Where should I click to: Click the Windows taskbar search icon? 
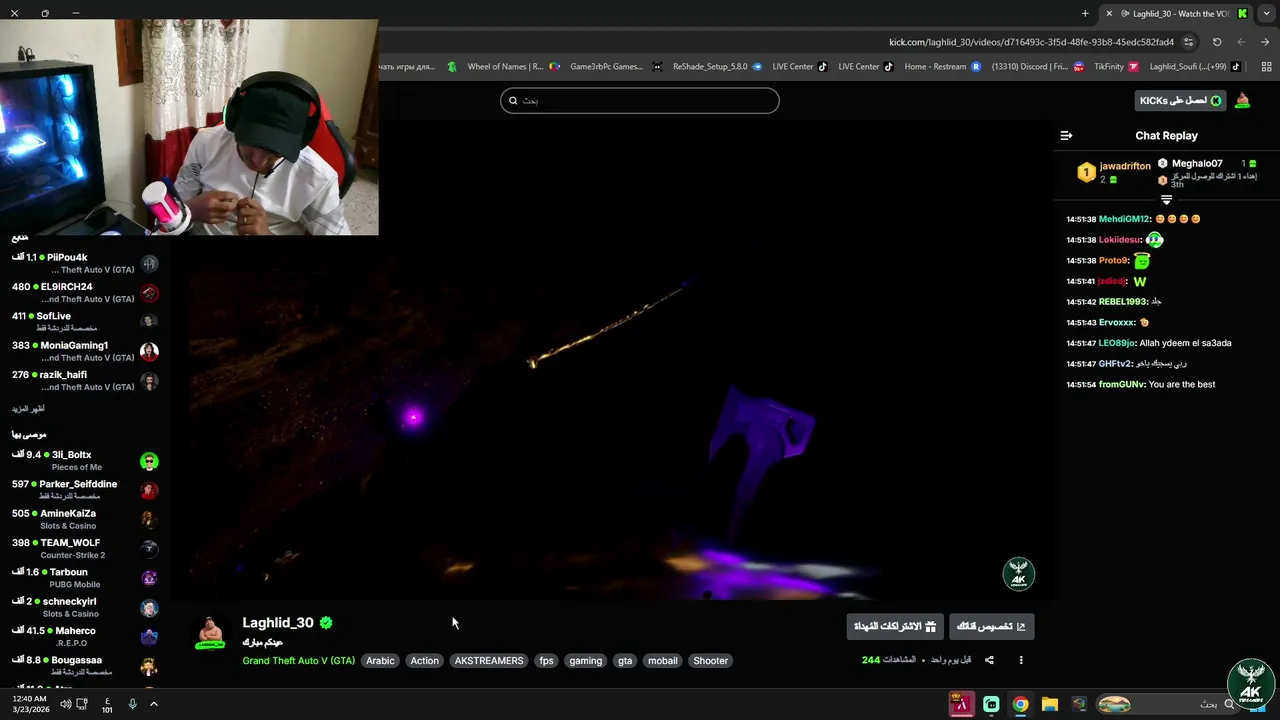(x=1230, y=704)
